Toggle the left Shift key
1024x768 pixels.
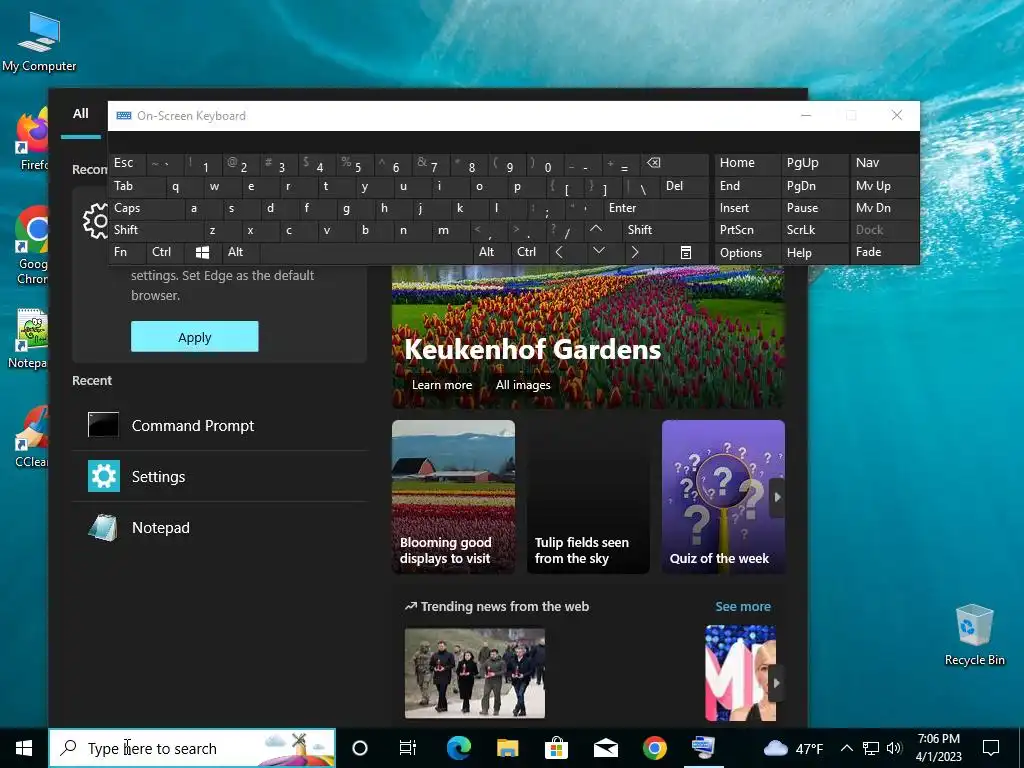[155, 230]
